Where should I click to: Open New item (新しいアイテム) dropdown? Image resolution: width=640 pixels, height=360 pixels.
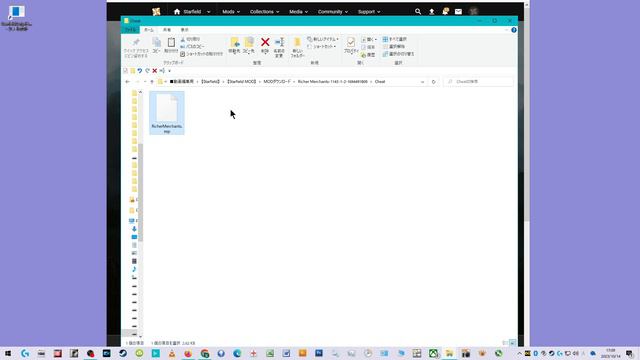[x=323, y=39]
